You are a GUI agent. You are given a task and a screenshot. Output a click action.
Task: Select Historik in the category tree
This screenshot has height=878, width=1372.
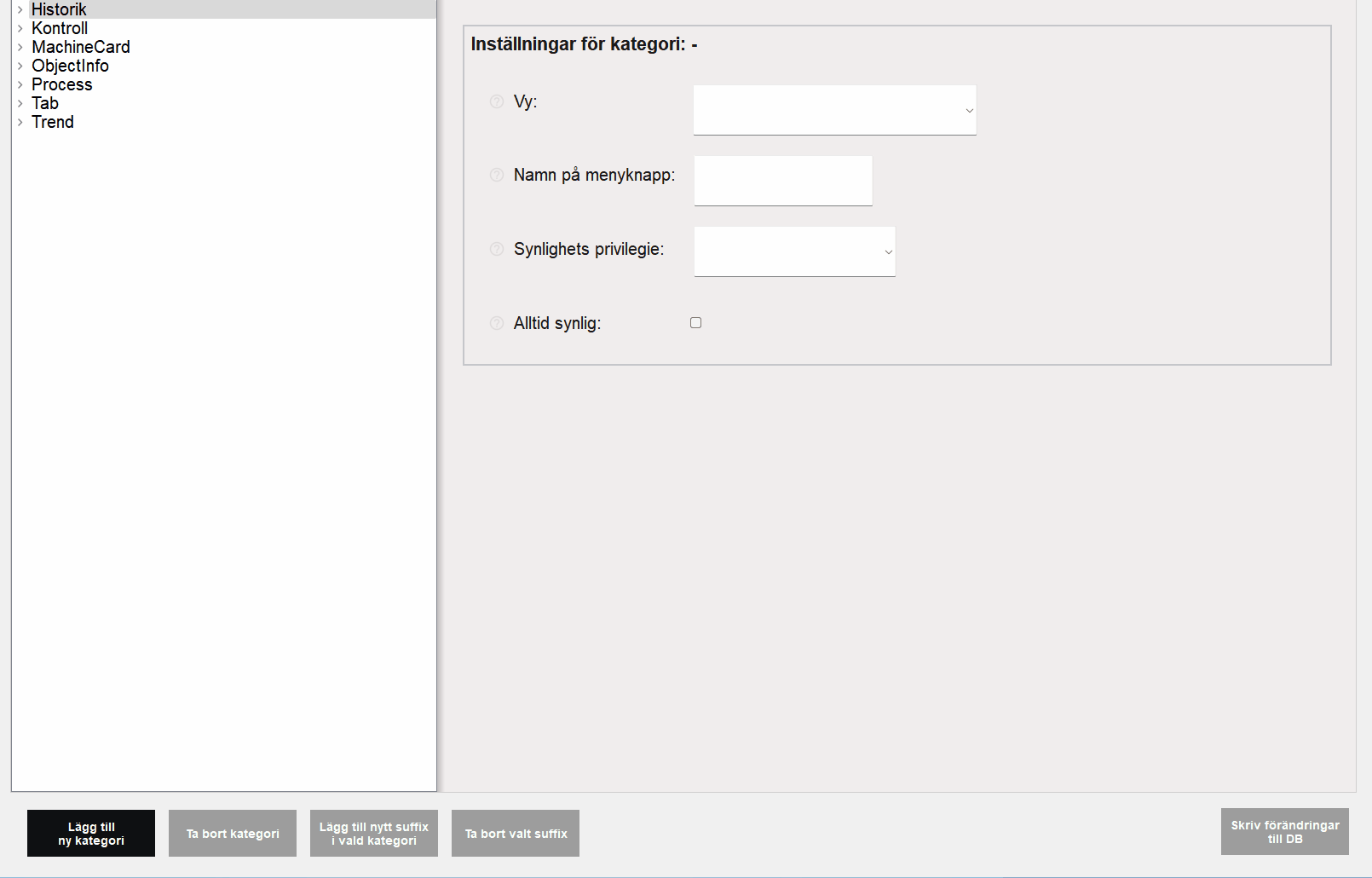coord(59,9)
